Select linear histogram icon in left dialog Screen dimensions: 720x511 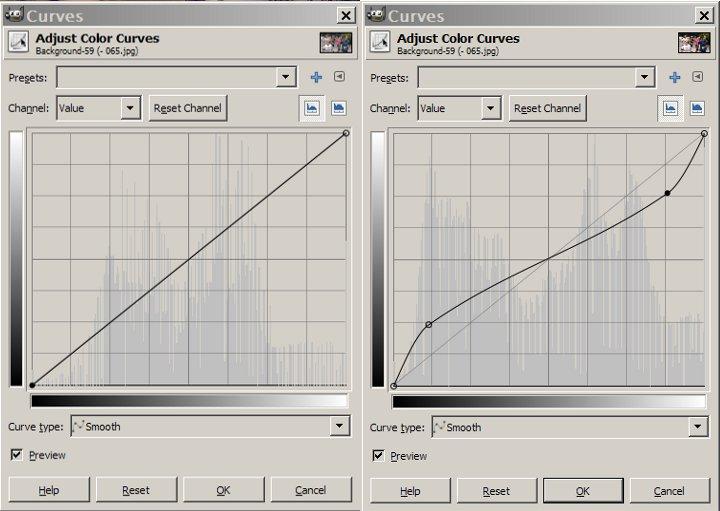[x=313, y=108]
